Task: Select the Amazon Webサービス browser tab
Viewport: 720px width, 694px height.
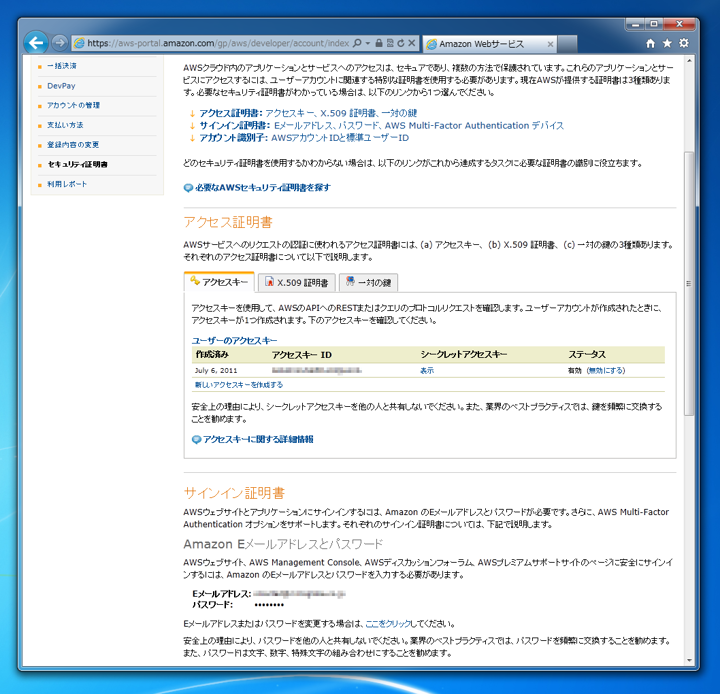Action: click(487, 44)
